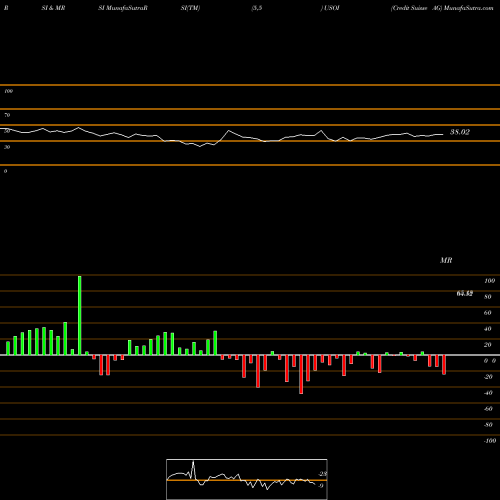Click the MR axis label -100
Image resolution: width=500 pixels, height=500 pixels.
[490, 441]
